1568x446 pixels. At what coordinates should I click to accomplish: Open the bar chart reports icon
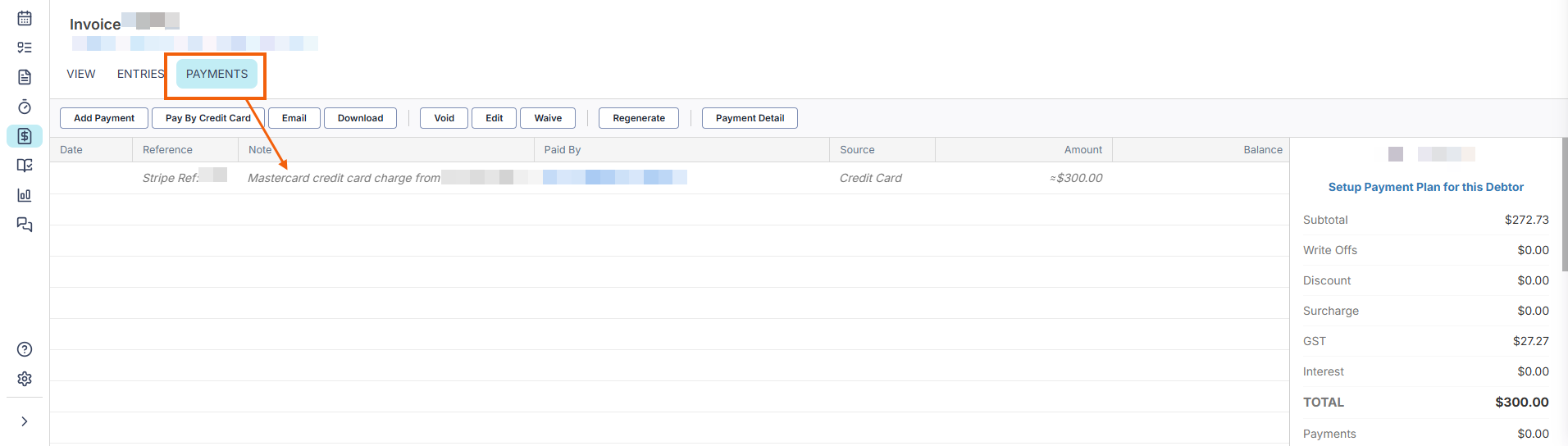[25, 195]
